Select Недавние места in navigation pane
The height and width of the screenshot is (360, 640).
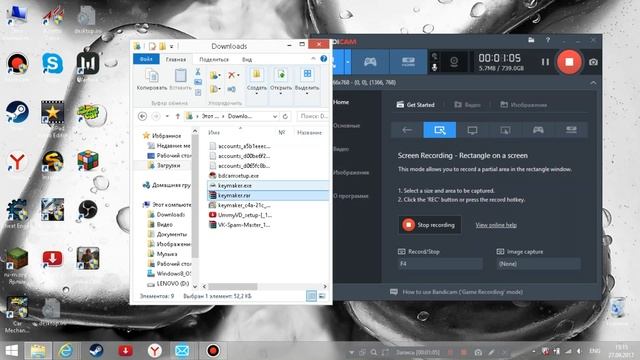click(169, 145)
